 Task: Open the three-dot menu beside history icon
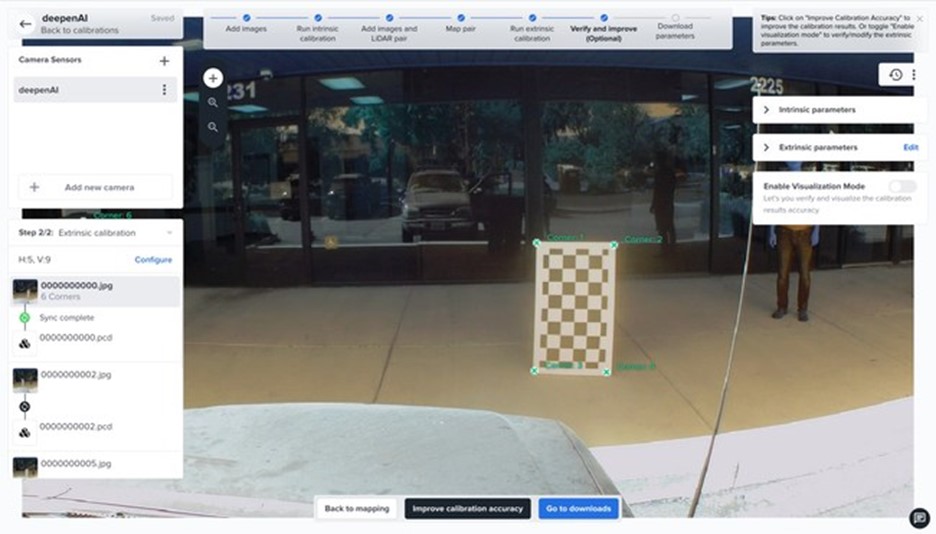pyautogui.click(x=914, y=75)
